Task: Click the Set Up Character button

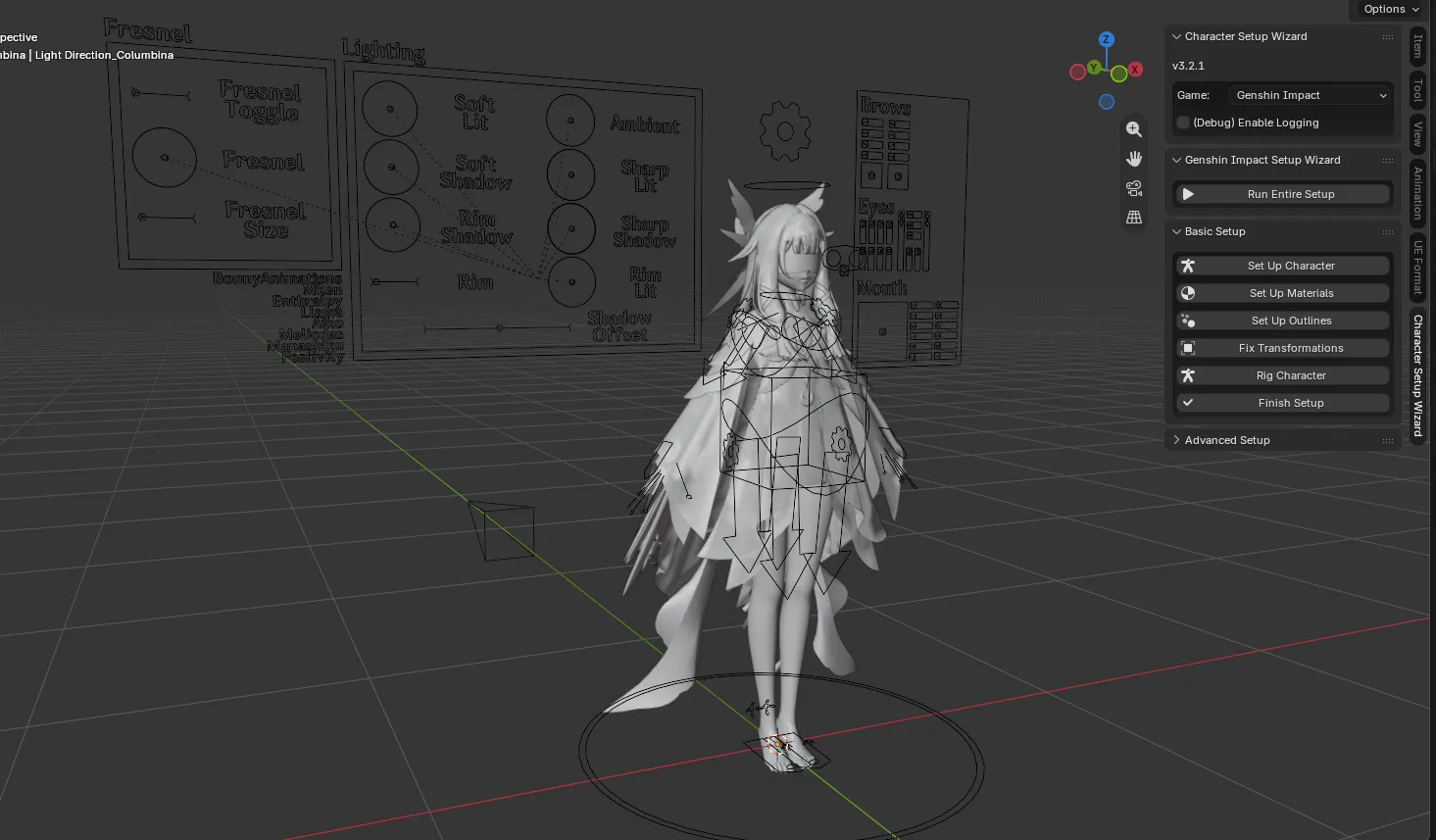Action: [1282, 266]
